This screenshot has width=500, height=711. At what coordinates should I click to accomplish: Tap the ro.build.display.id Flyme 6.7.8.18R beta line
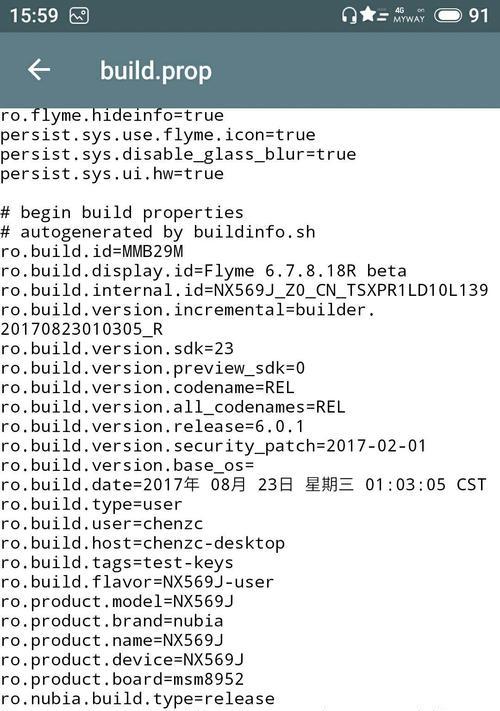click(204, 271)
